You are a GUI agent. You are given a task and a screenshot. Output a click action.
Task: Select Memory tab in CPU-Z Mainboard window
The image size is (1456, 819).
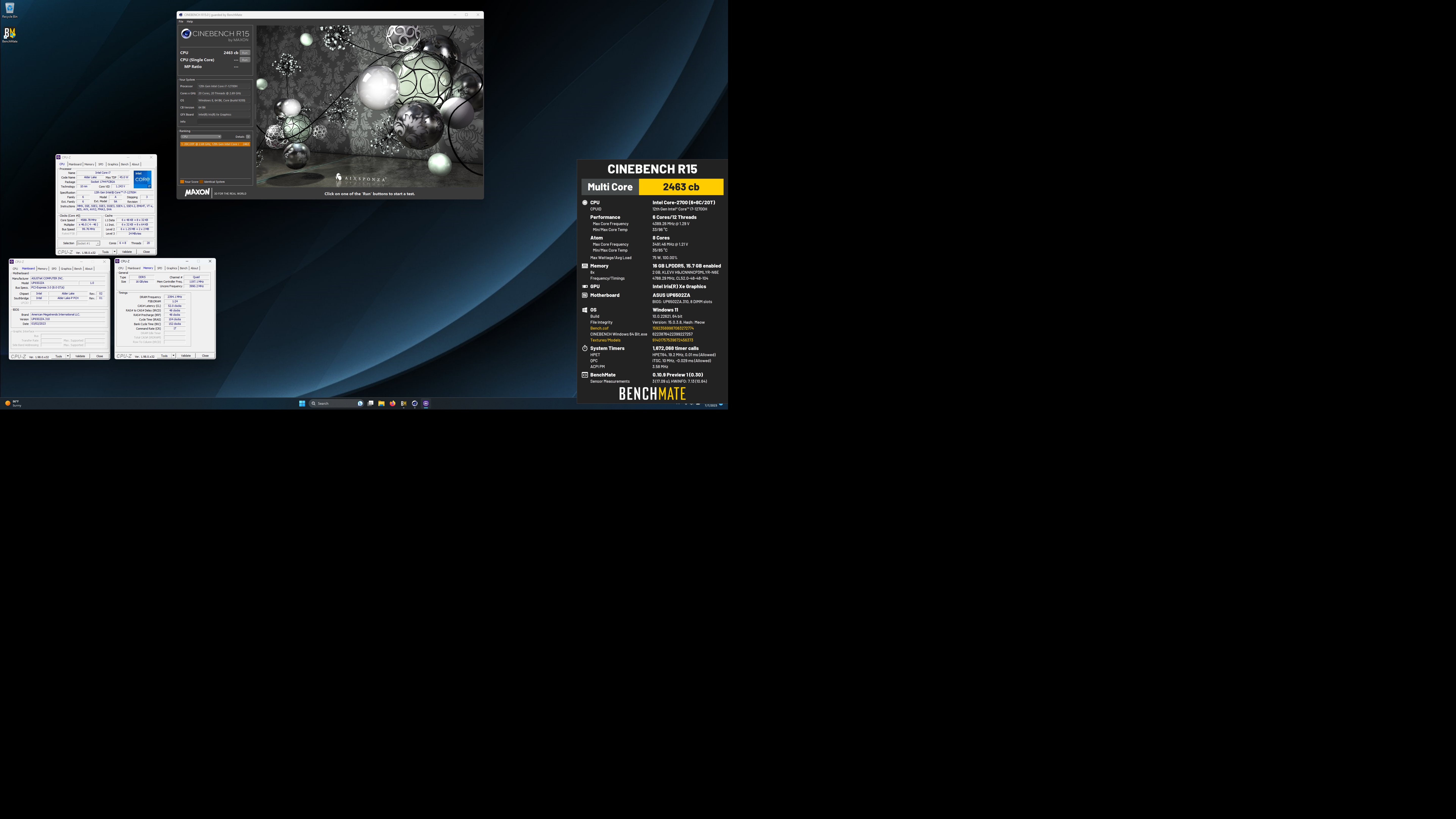tap(42, 268)
